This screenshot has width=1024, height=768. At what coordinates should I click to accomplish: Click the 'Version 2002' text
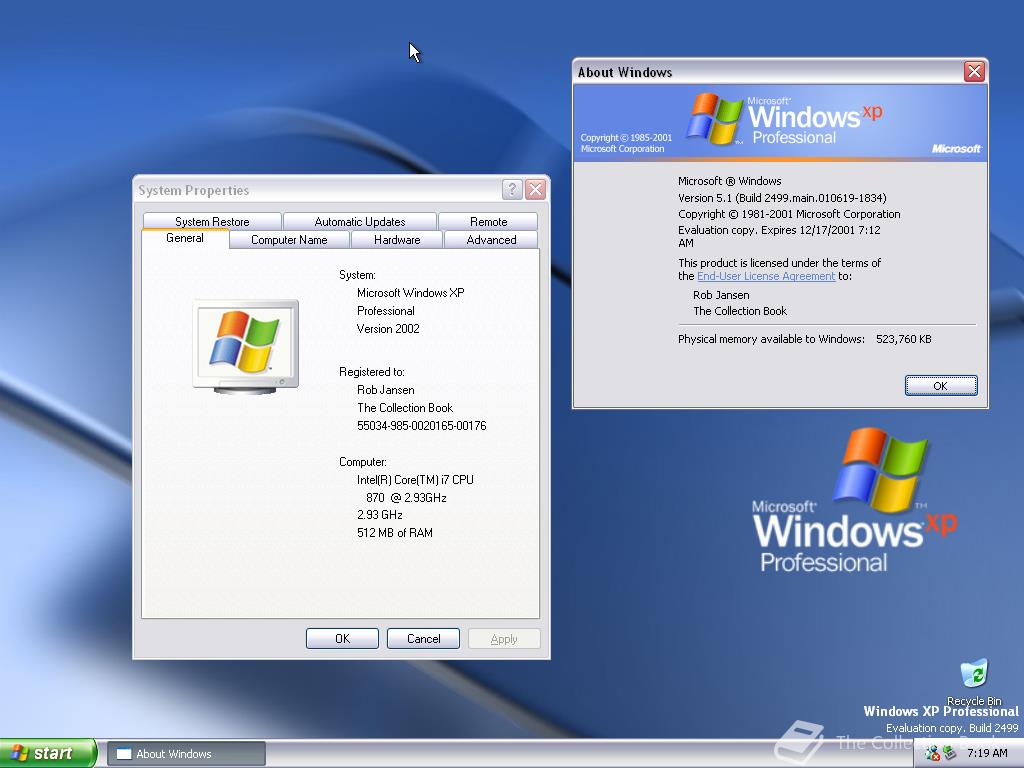[x=388, y=329]
